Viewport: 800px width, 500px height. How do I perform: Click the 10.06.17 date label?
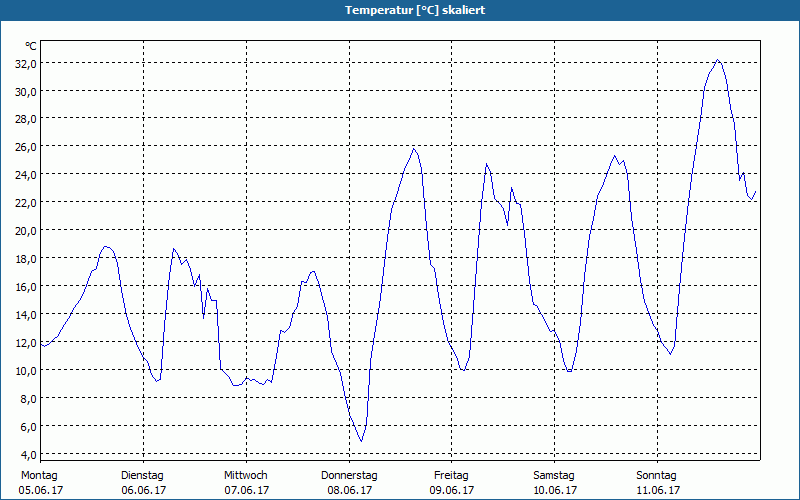pyautogui.click(x=555, y=490)
